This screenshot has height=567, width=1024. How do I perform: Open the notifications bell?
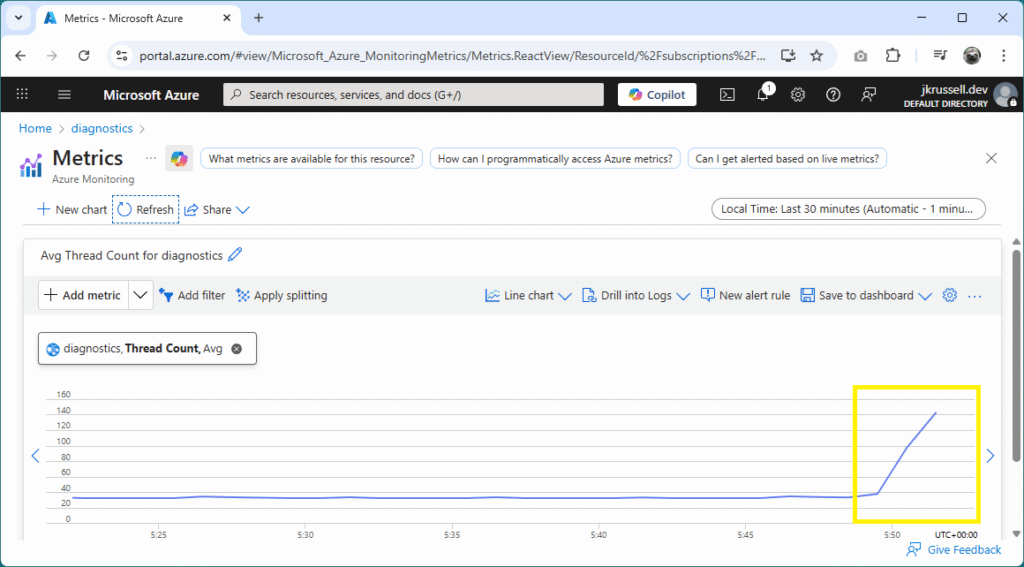tap(763, 94)
